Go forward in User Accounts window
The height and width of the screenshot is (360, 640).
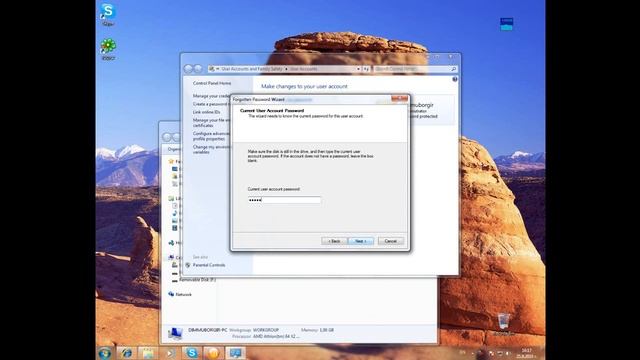pos(198,69)
